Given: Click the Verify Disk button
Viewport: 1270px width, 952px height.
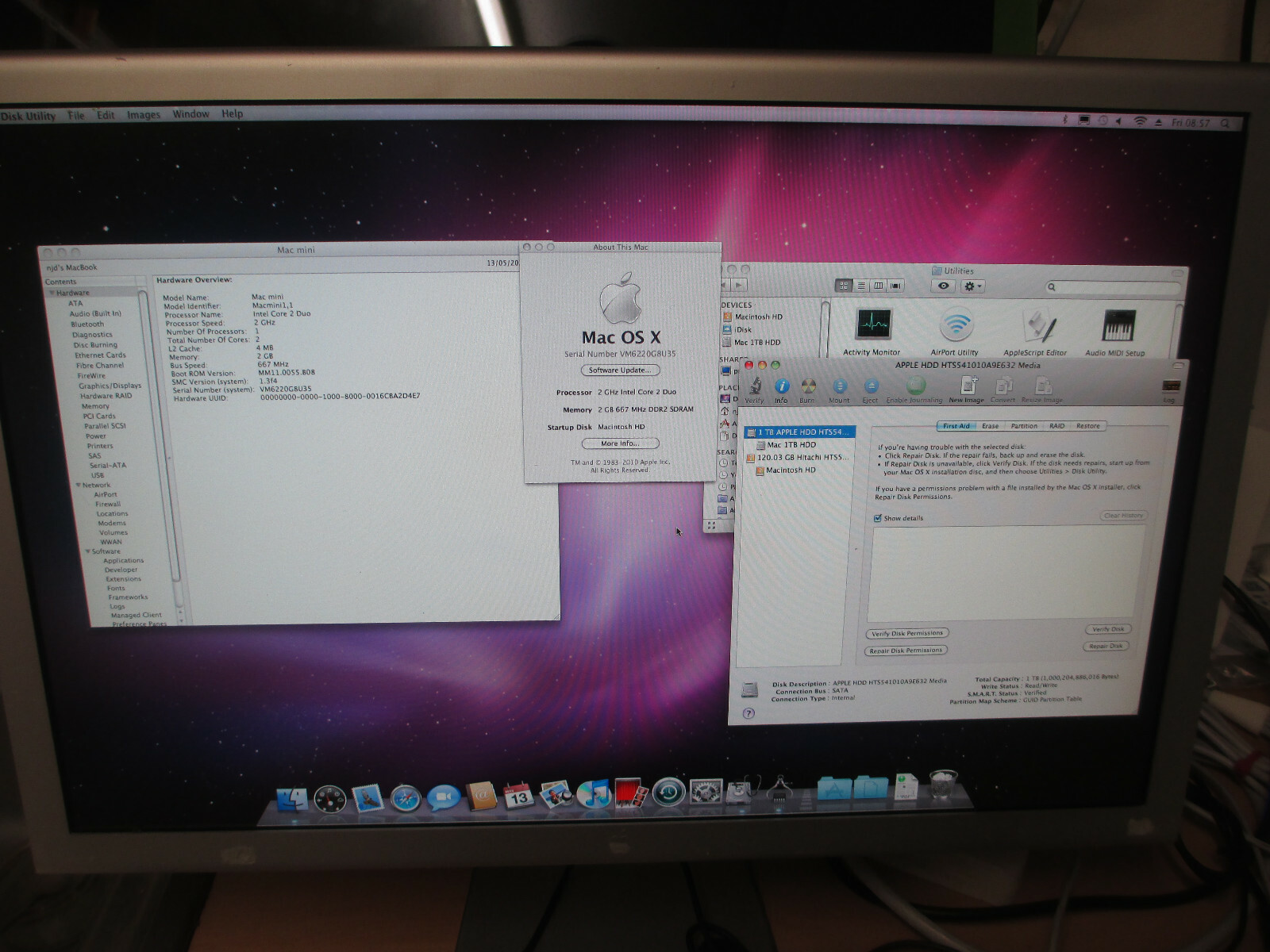Looking at the screenshot, I should (1108, 629).
